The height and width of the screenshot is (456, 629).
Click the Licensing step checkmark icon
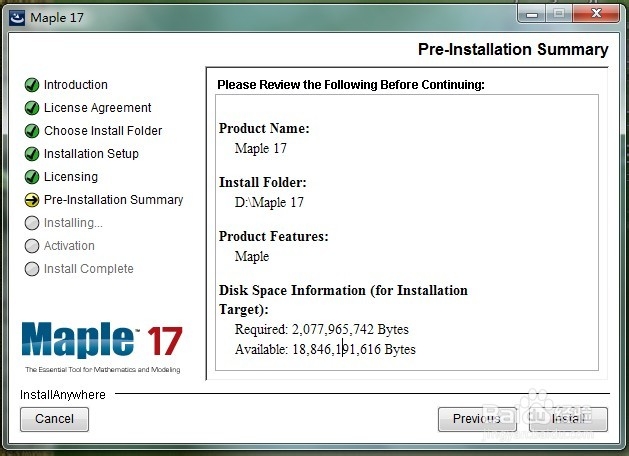(32, 177)
